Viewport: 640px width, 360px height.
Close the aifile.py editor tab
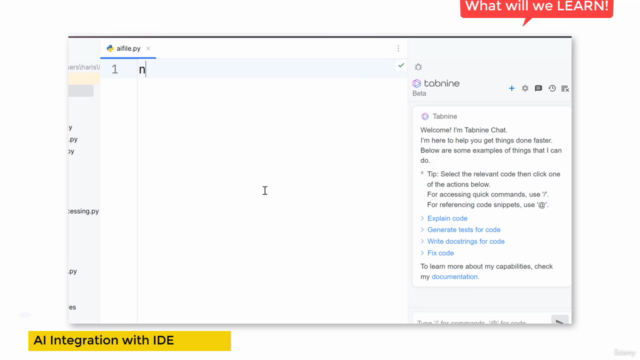[x=148, y=48]
